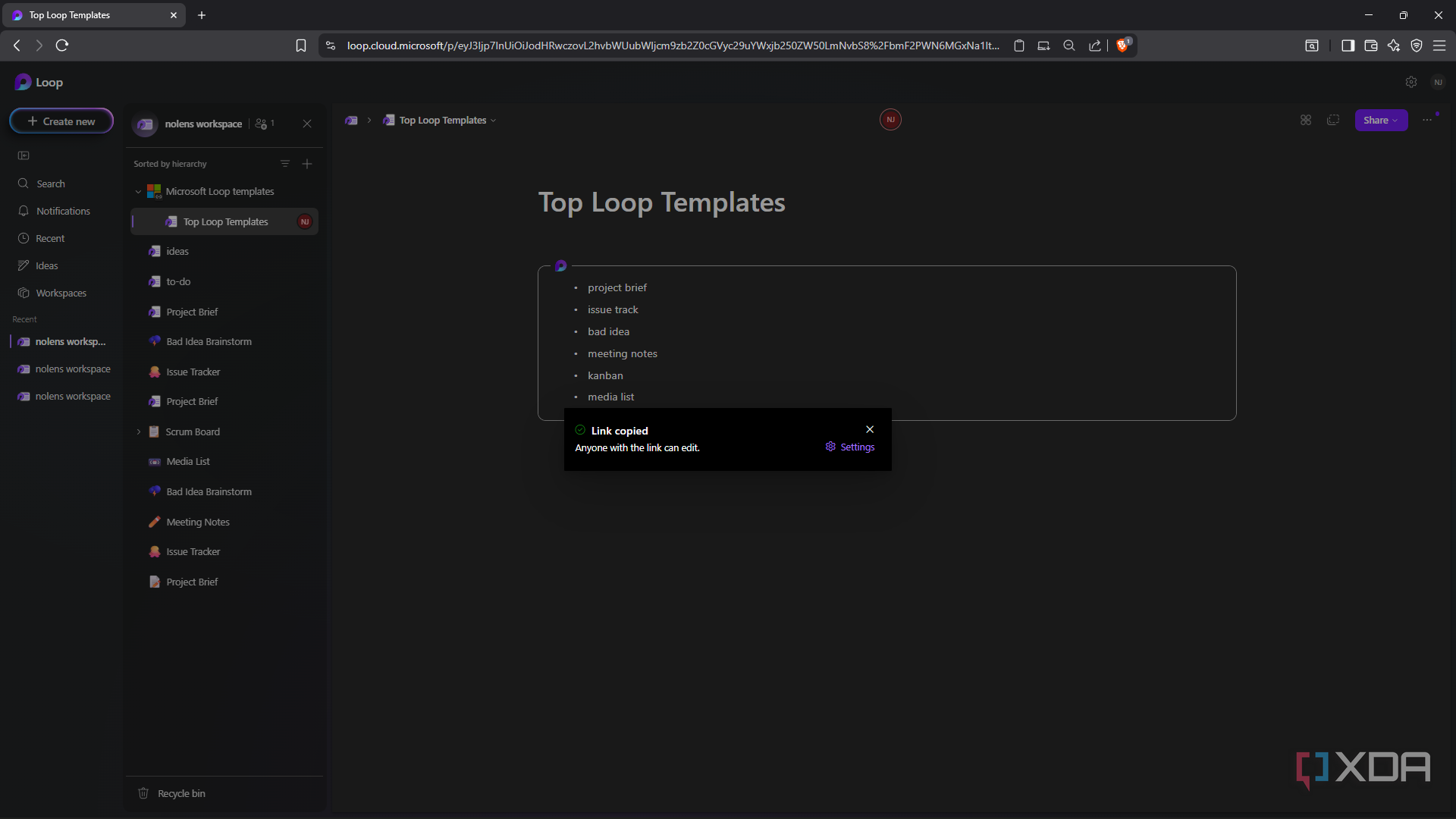Open the sort and filter pages icon
The image size is (1456, 819).
[285, 164]
